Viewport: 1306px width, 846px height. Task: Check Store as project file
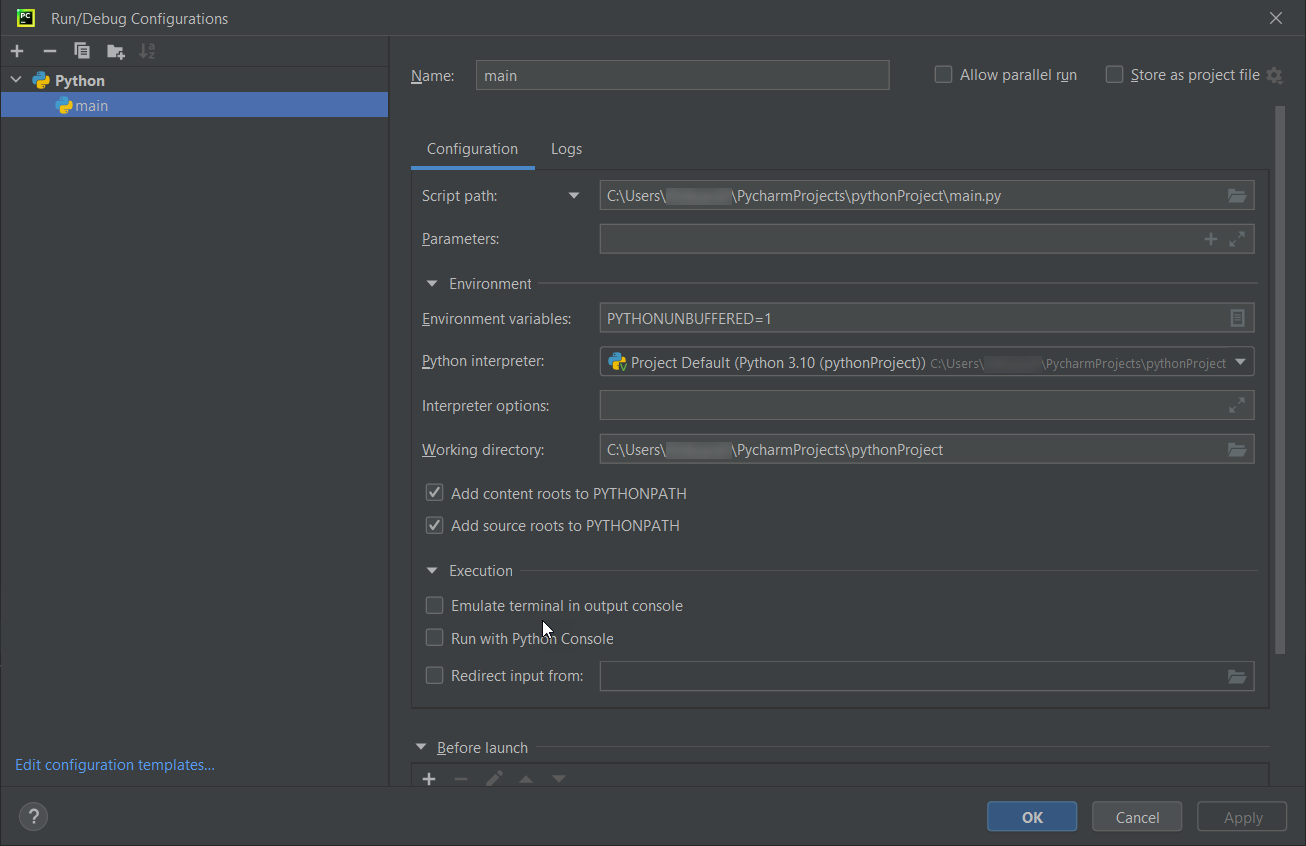1114,75
